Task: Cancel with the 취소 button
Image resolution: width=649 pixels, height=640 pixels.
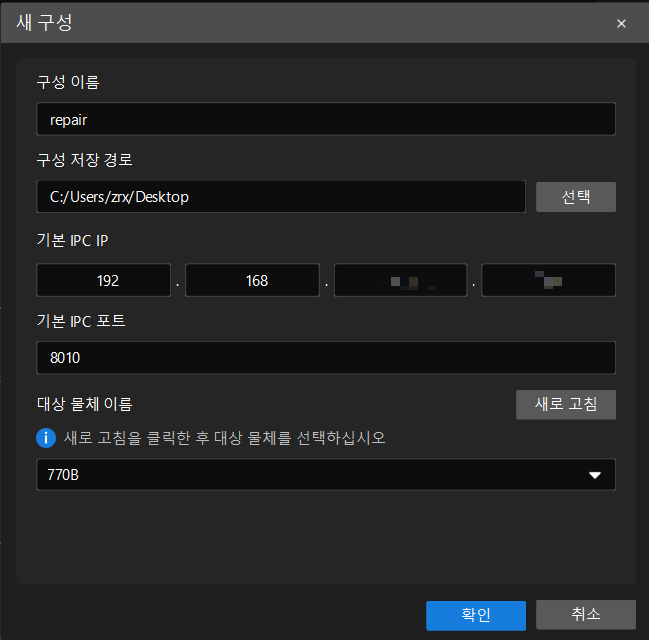Action: [586, 614]
